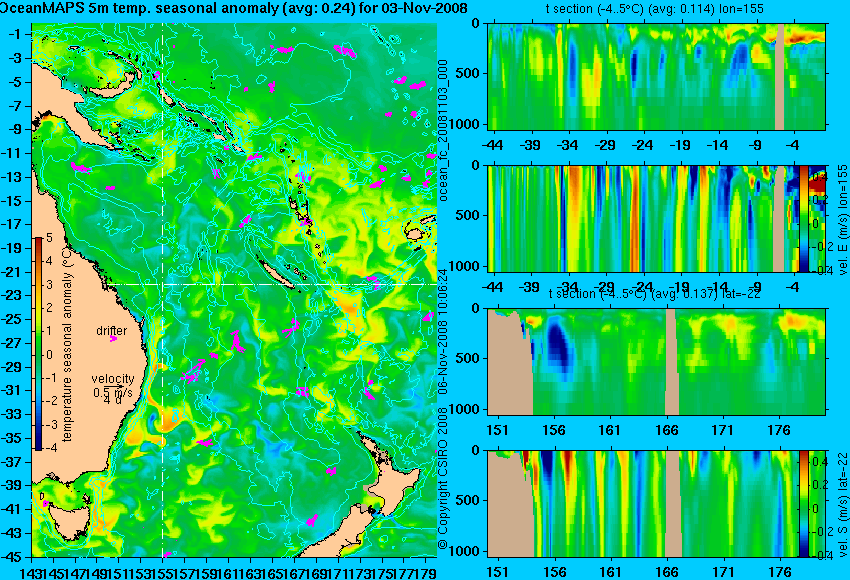This screenshot has height=580, width=850.
Task: Click the lat=-22 temperature section plot
Action: click(x=656, y=362)
